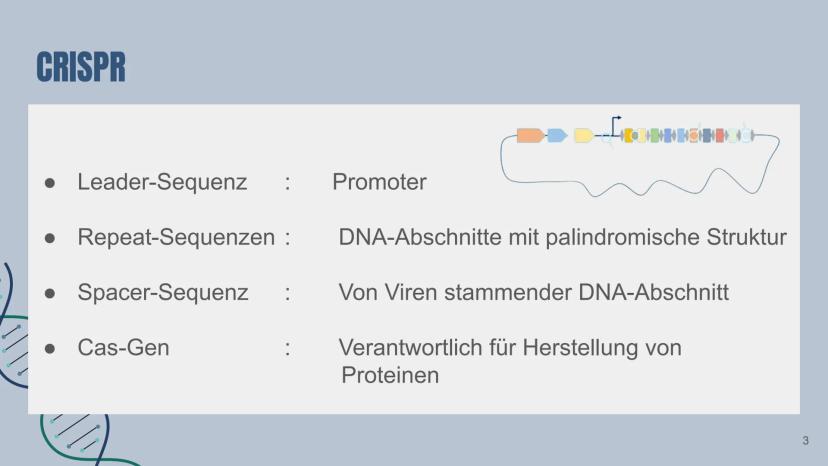Click the text about palindromische Struktur
The height and width of the screenshot is (466, 828).
(562, 238)
